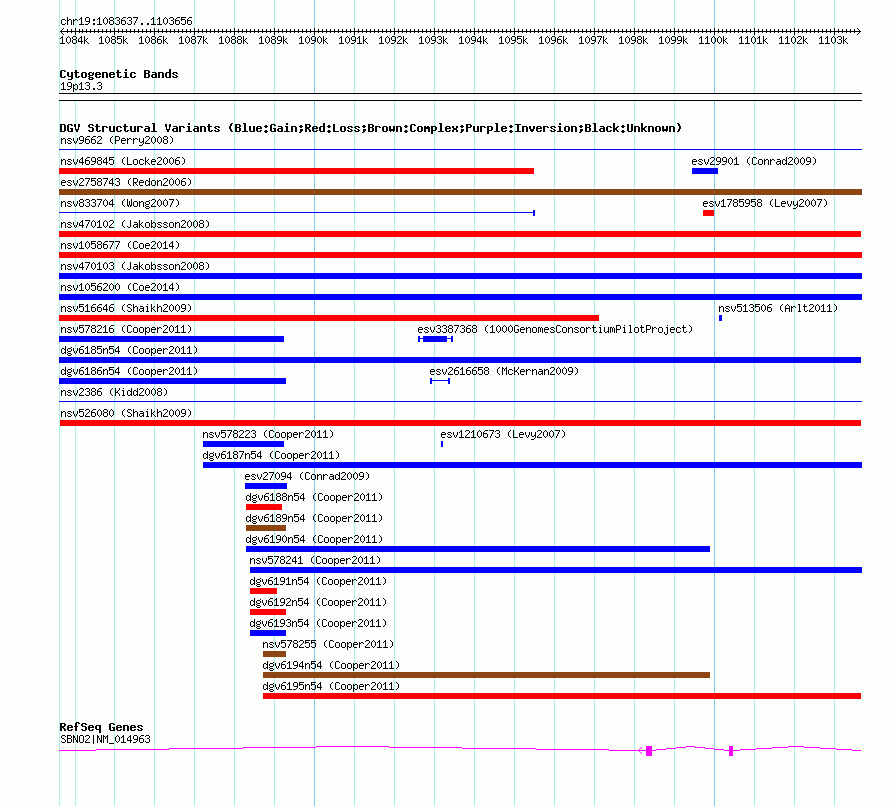Viewport: 890px width, 806px height.
Task: Click the second magenta SBNO2 exon block
Action: pyautogui.click(x=731, y=751)
